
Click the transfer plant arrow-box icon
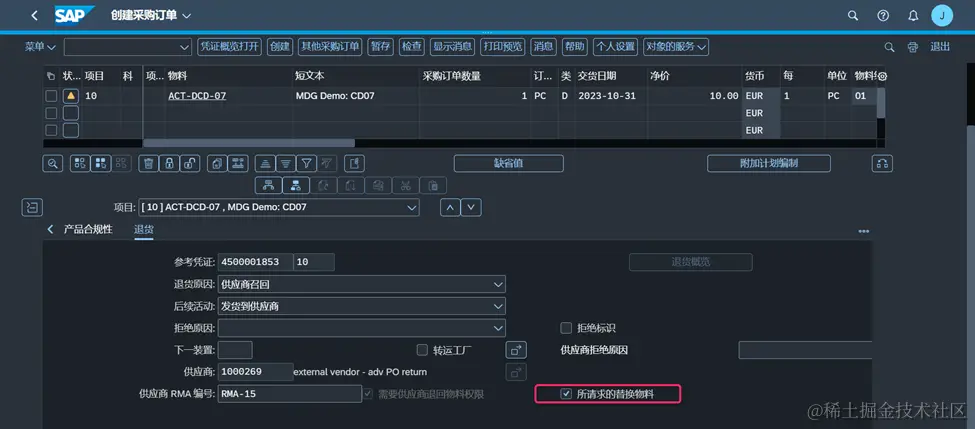516,350
